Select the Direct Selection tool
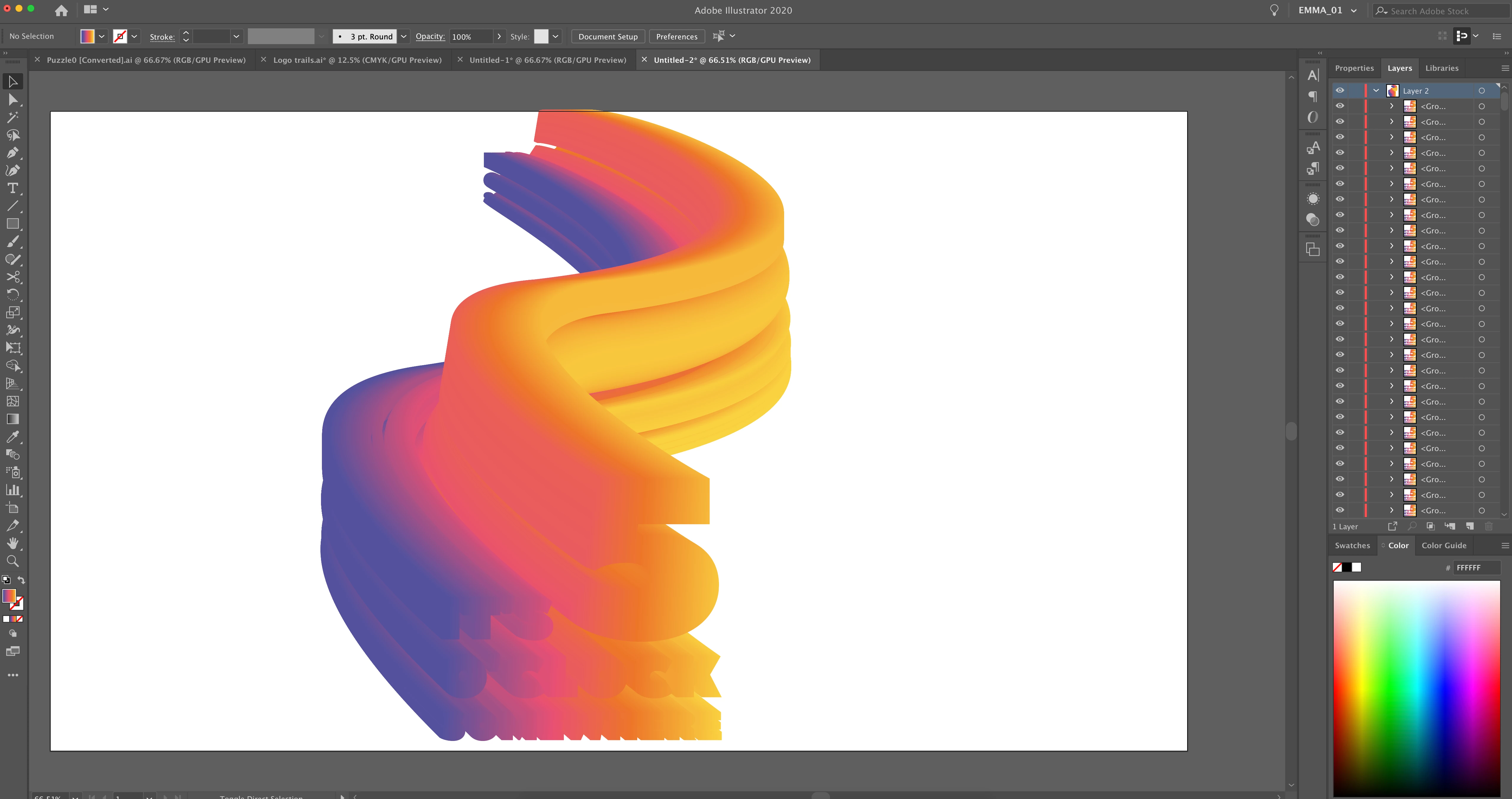 tap(13, 99)
